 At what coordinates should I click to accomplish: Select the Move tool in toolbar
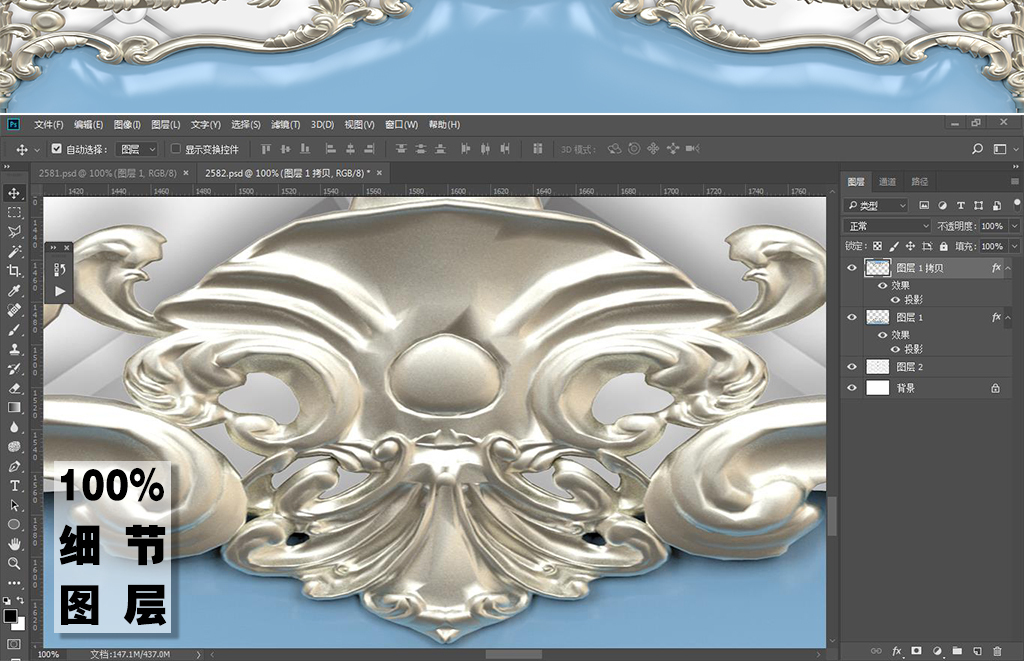14,193
